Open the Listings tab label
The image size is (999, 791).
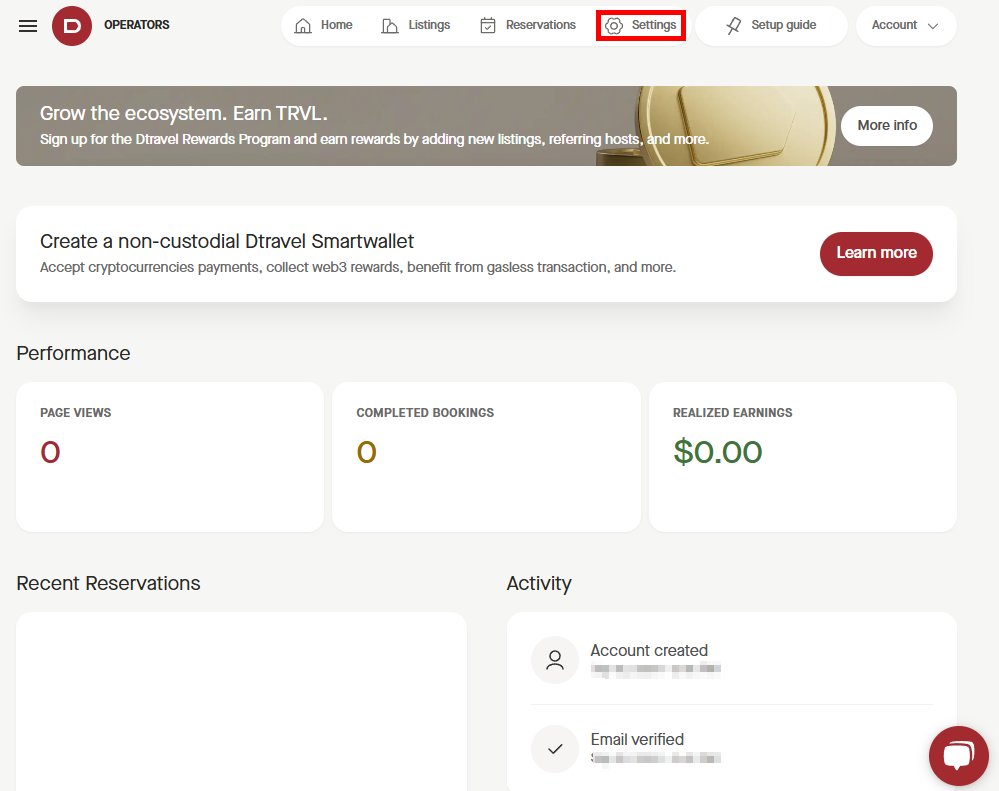[x=429, y=25]
